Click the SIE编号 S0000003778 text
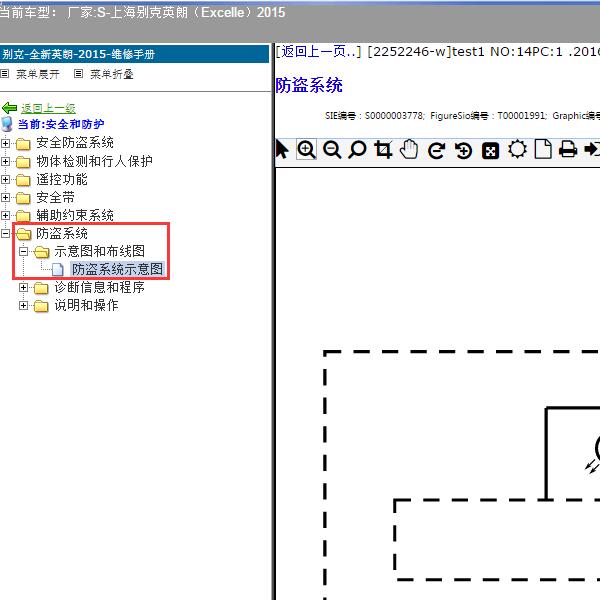Screen dimensions: 600x600 [375, 116]
